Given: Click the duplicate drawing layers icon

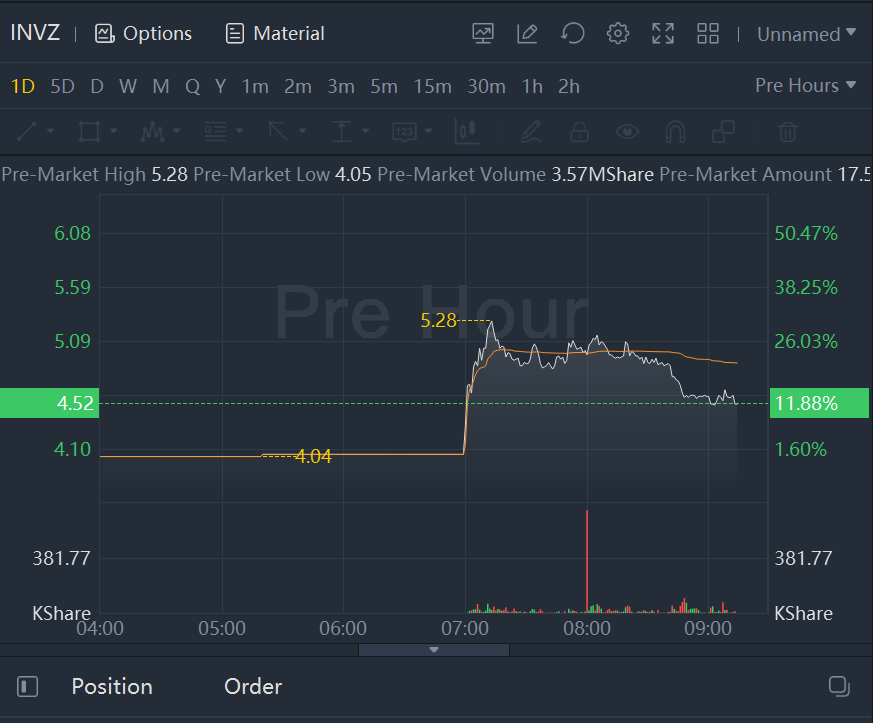Looking at the screenshot, I should click(x=723, y=132).
